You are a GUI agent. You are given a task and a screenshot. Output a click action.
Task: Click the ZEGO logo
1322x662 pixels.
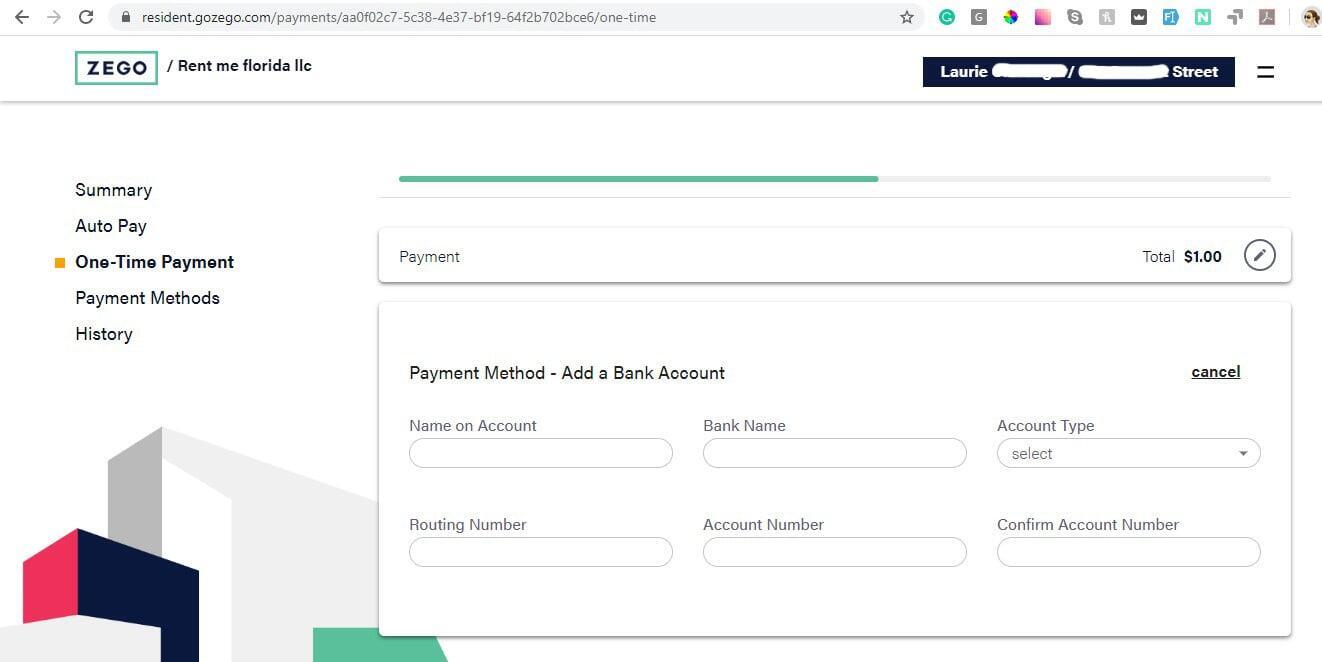pyautogui.click(x=116, y=68)
